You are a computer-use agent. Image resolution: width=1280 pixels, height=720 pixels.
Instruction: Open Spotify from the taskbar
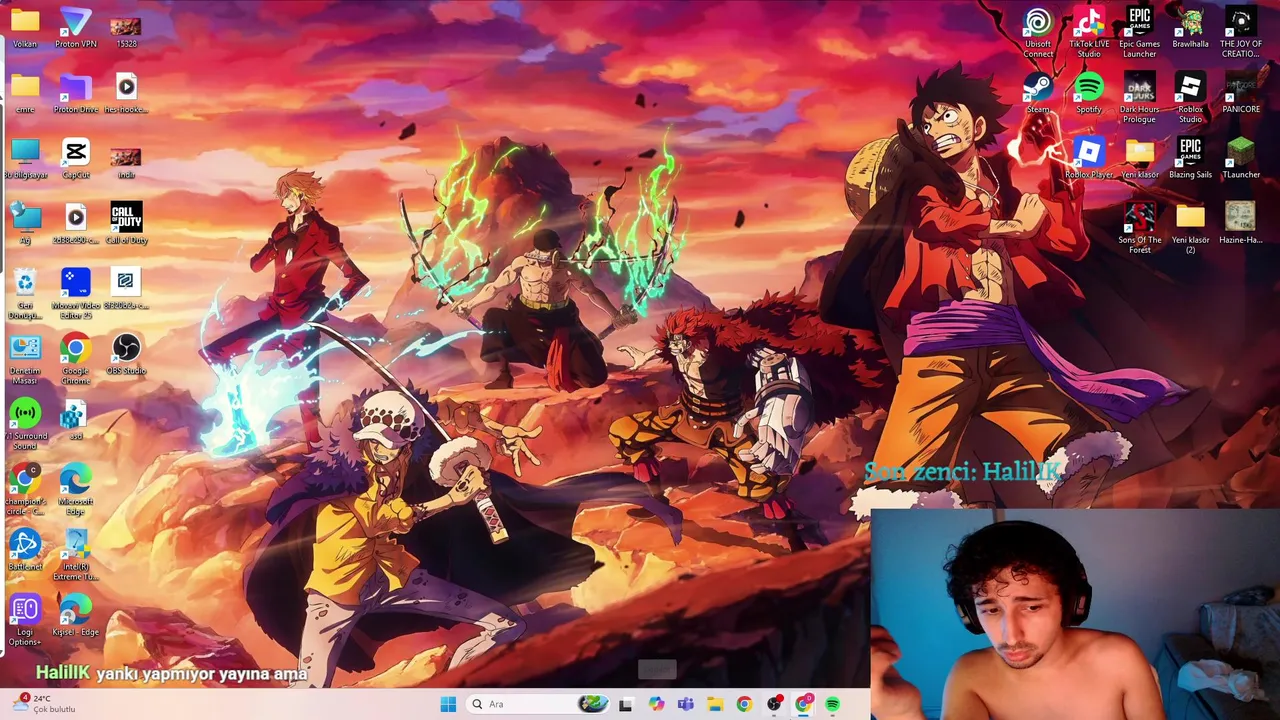[x=832, y=704]
